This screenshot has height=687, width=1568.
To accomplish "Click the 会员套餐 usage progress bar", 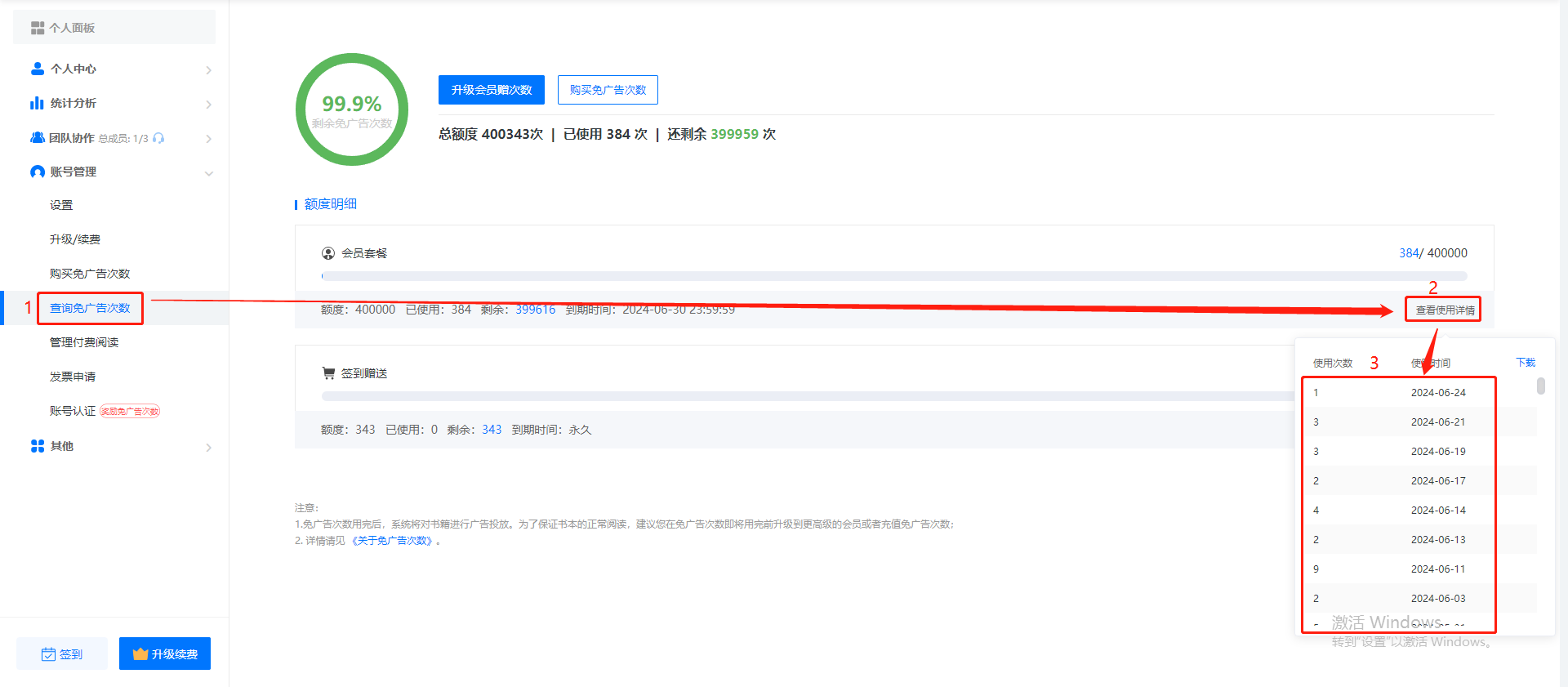I will click(x=894, y=276).
